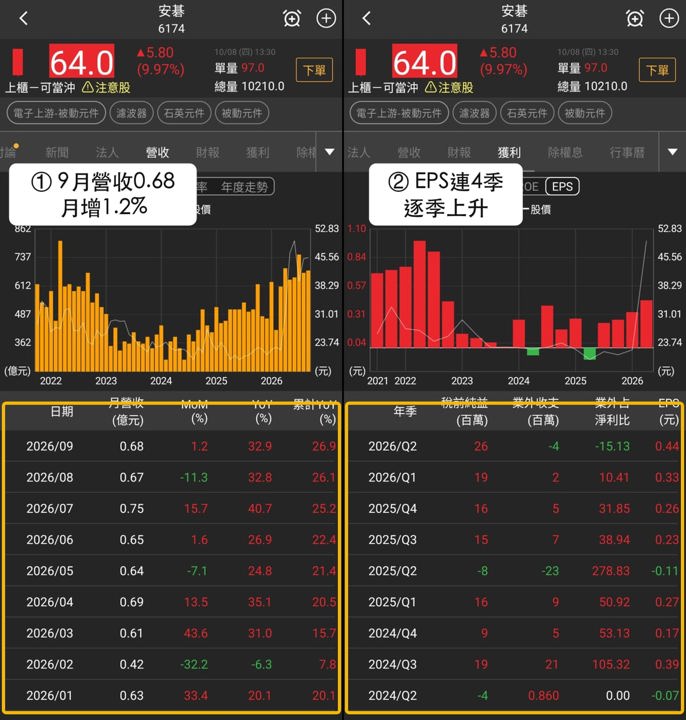Tap the 43.6 MoM value
686x720 pixels.
click(x=196, y=633)
